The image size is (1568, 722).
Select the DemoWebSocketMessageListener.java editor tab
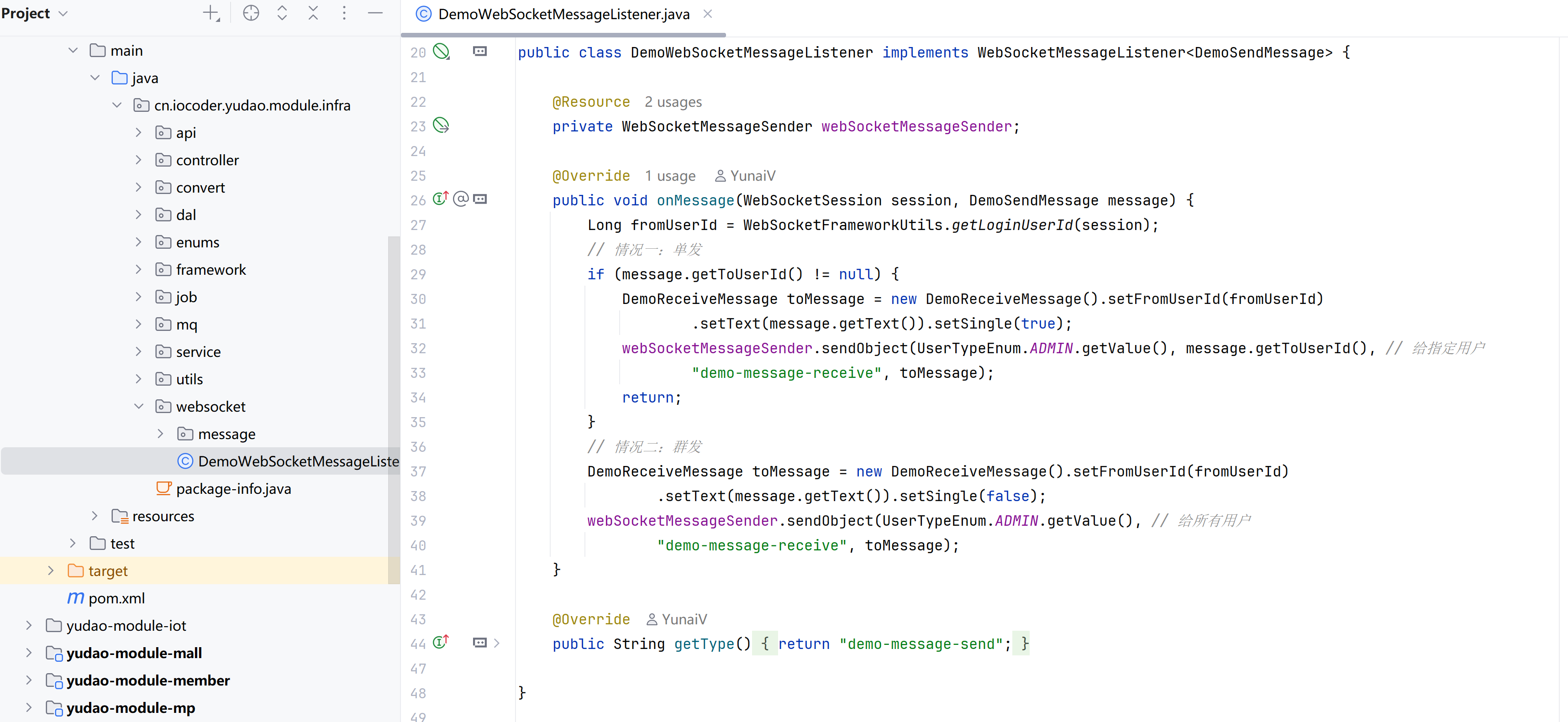pyautogui.click(x=563, y=14)
